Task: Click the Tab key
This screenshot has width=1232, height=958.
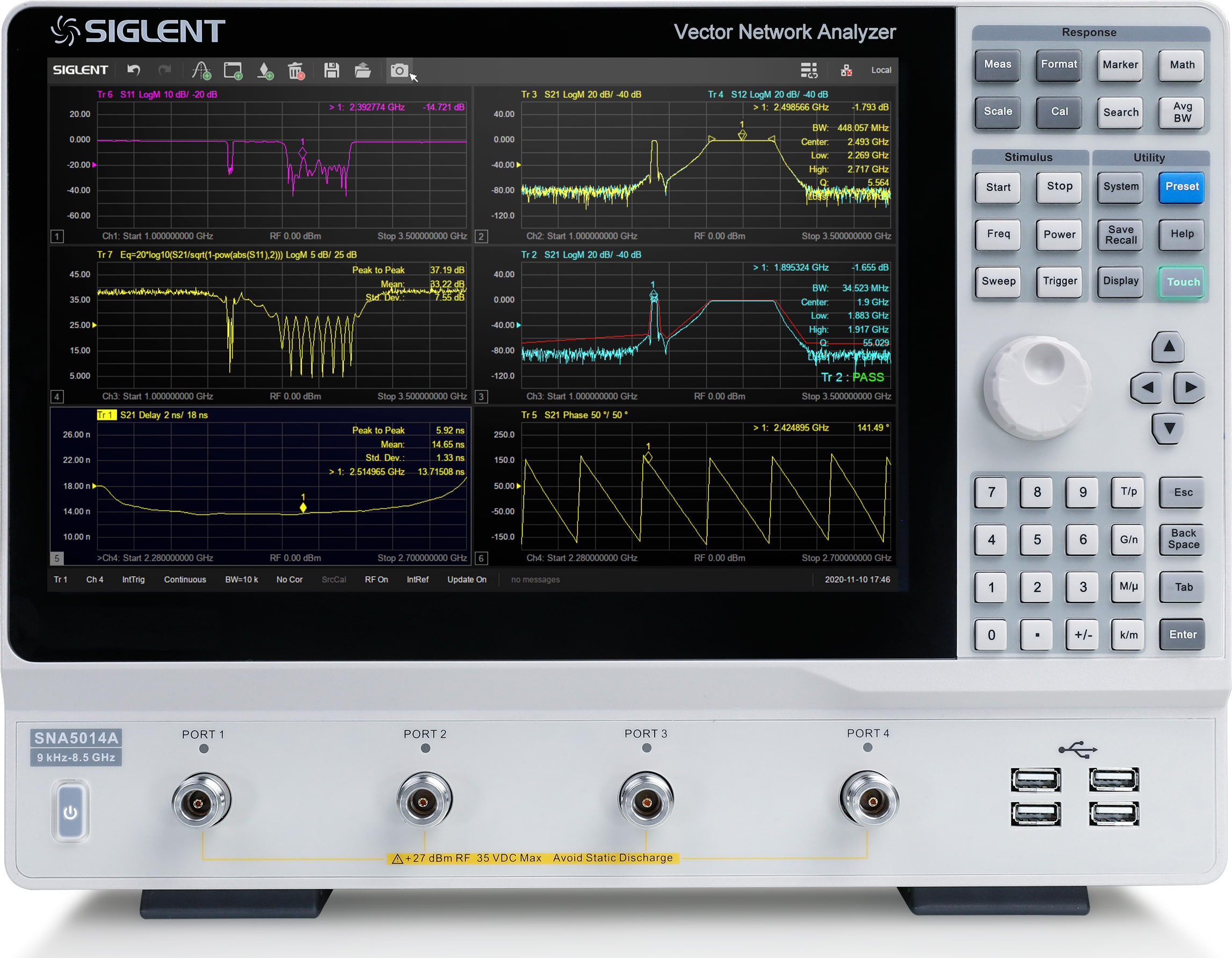Action: [x=1183, y=587]
